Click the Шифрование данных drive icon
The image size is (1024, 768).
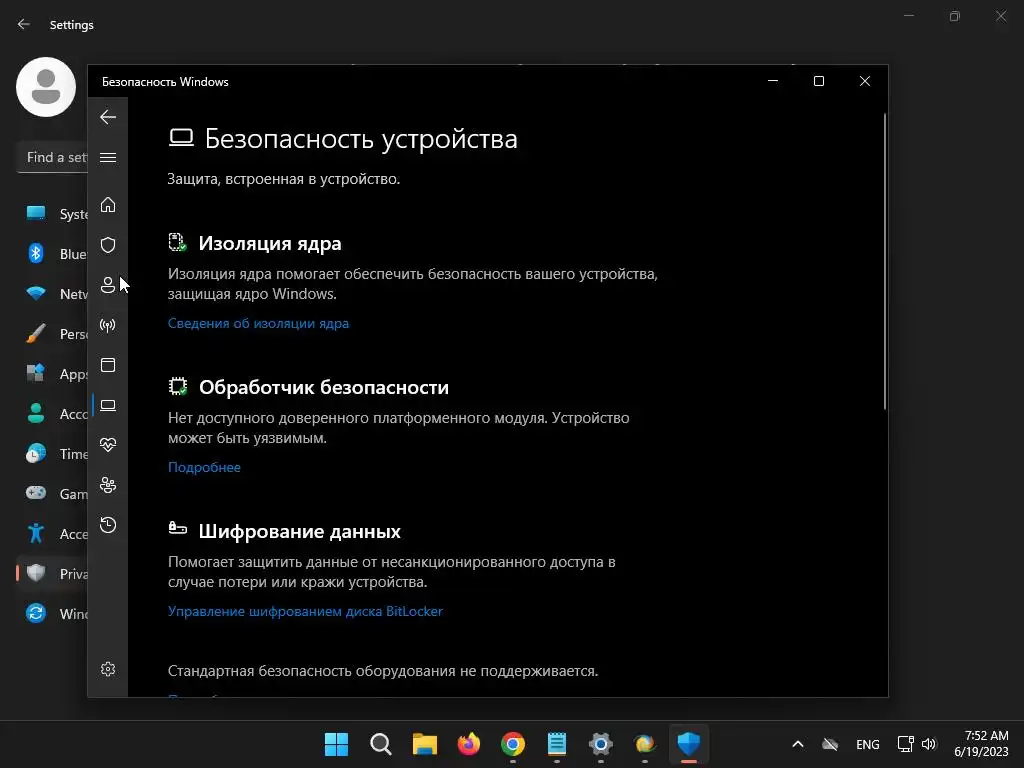point(178,528)
